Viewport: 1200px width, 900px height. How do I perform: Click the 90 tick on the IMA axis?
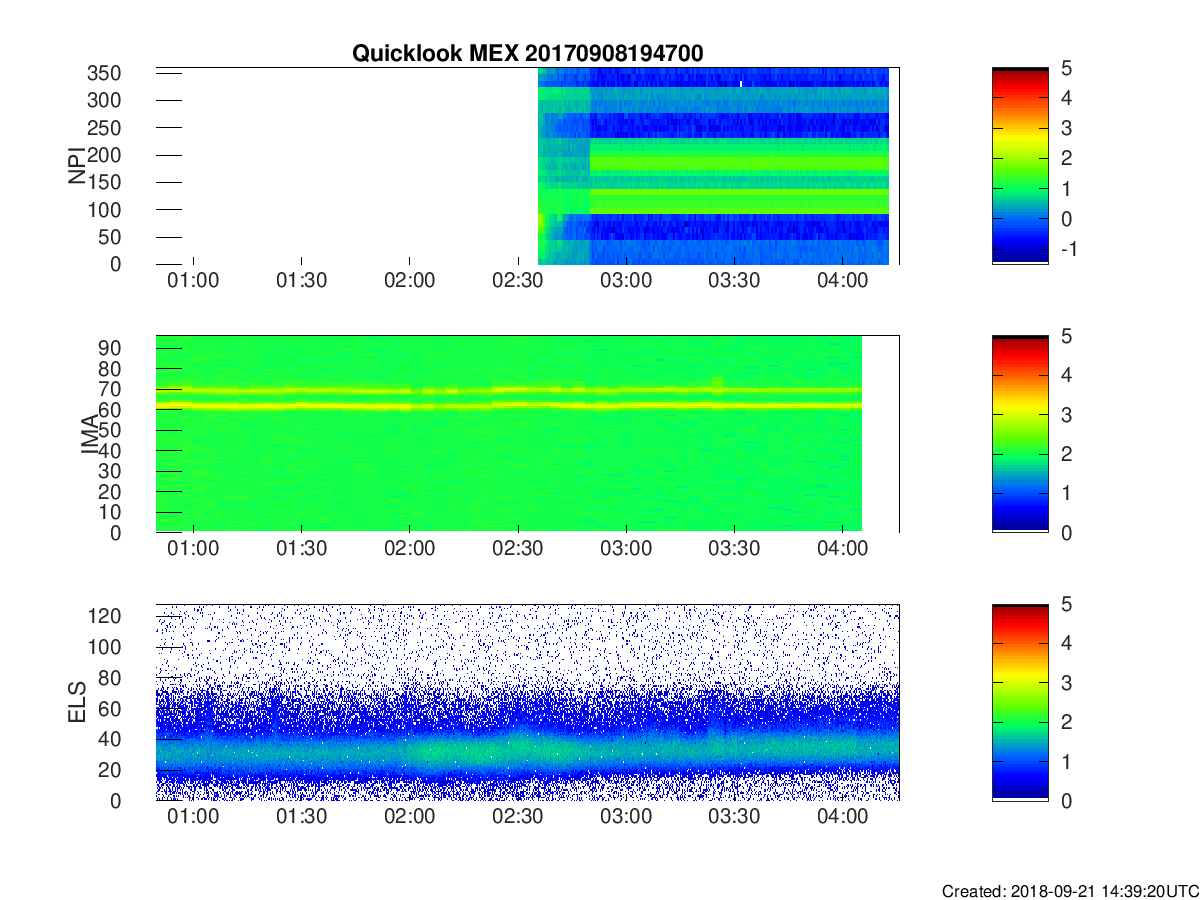coord(110,348)
